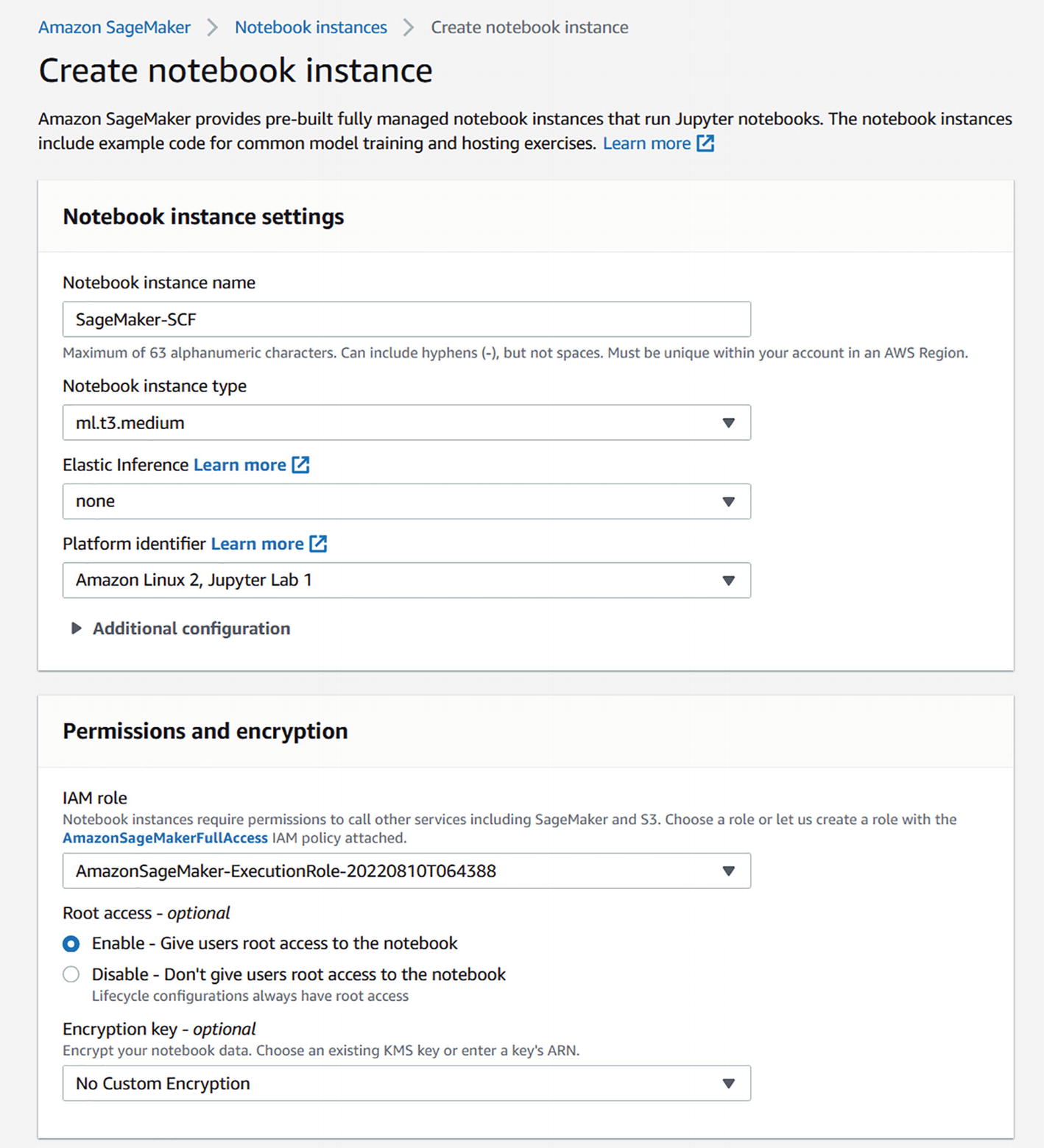The image size is (1044, 1148).
Task: Open external link icon beside intro Learn more
Action: point(705,143)
